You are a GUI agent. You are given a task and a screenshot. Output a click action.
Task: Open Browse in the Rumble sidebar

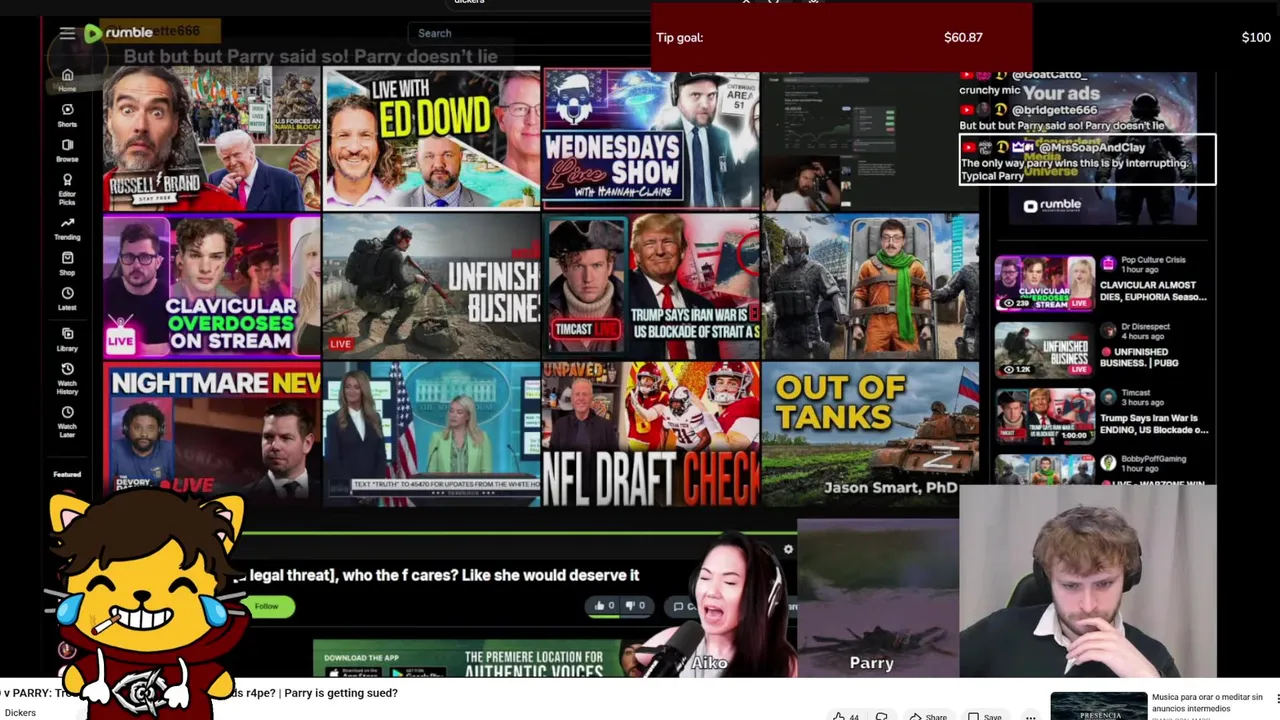point(67,151)
